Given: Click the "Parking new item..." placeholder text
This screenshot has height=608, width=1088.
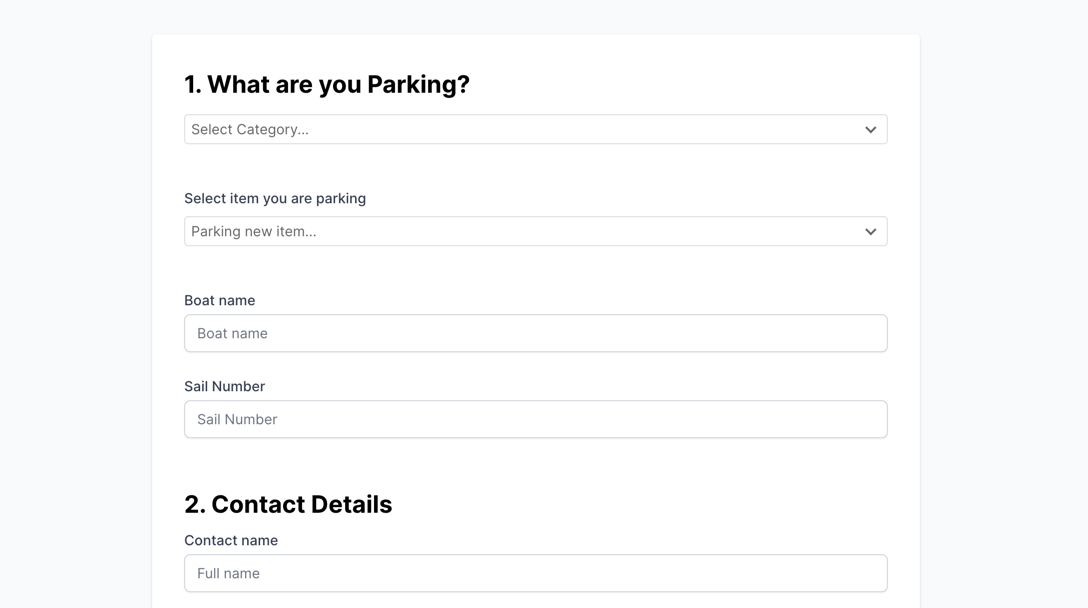Looking at the screenshot, I should [x=254, y=232].
